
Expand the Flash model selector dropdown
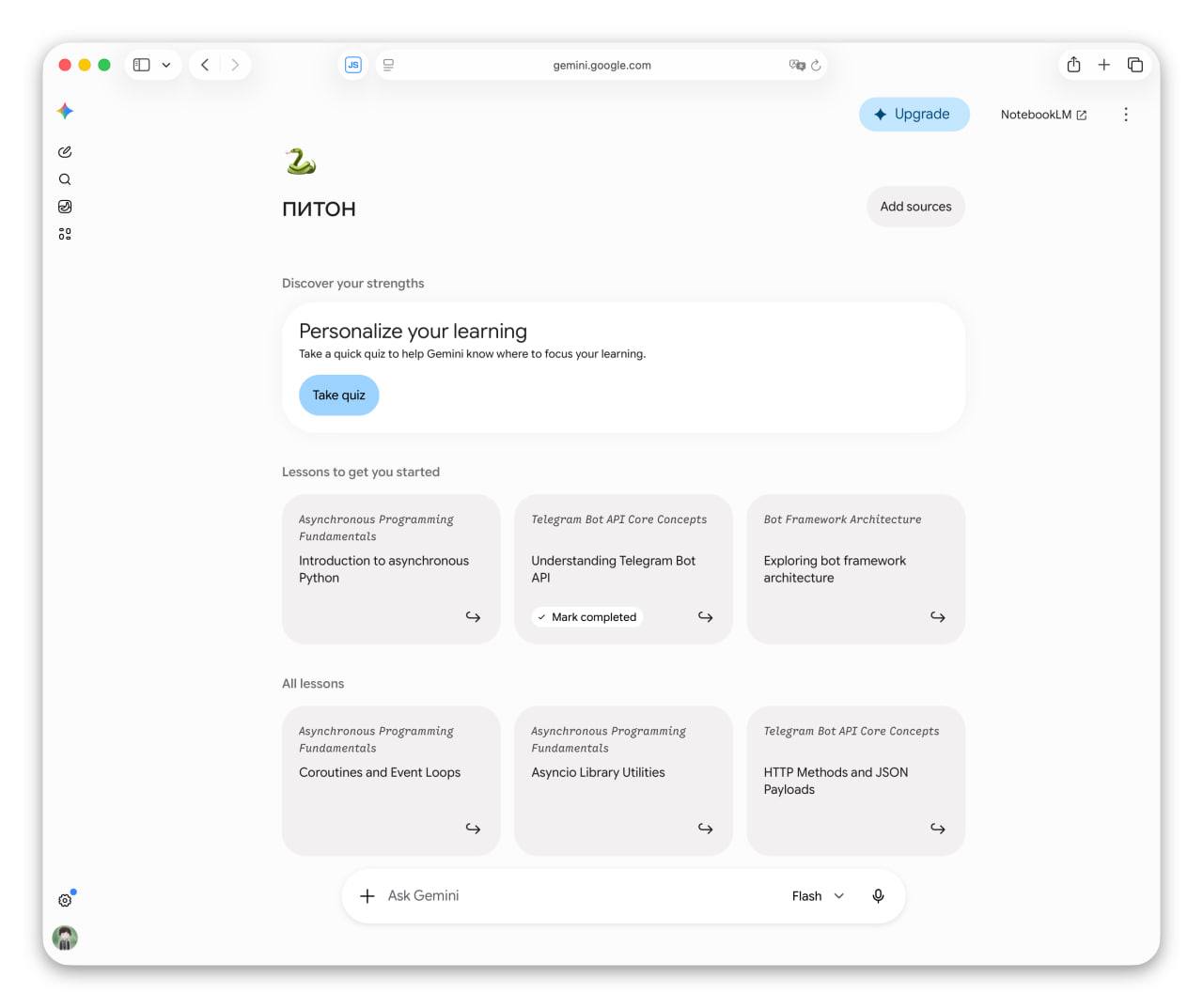point(819,896)
